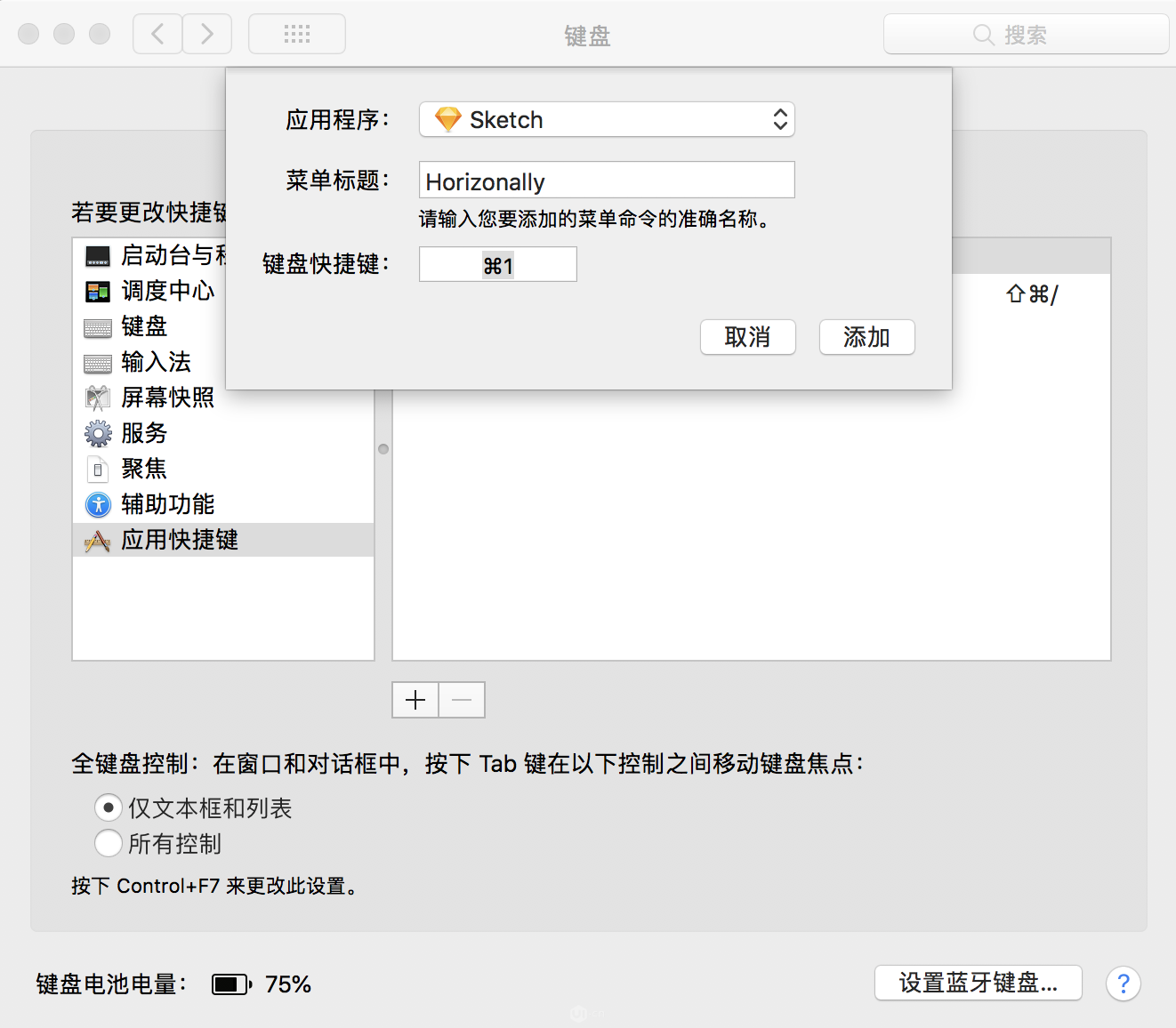Select 辅助功能 category in the list

[x=223, y=504]
